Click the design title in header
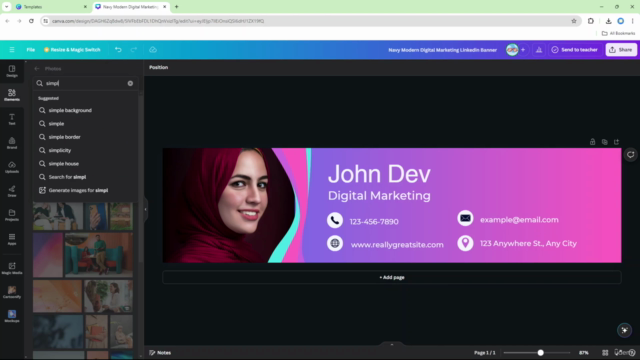Image resolution: width=640 pixels, height=360 pixels. 442,50
